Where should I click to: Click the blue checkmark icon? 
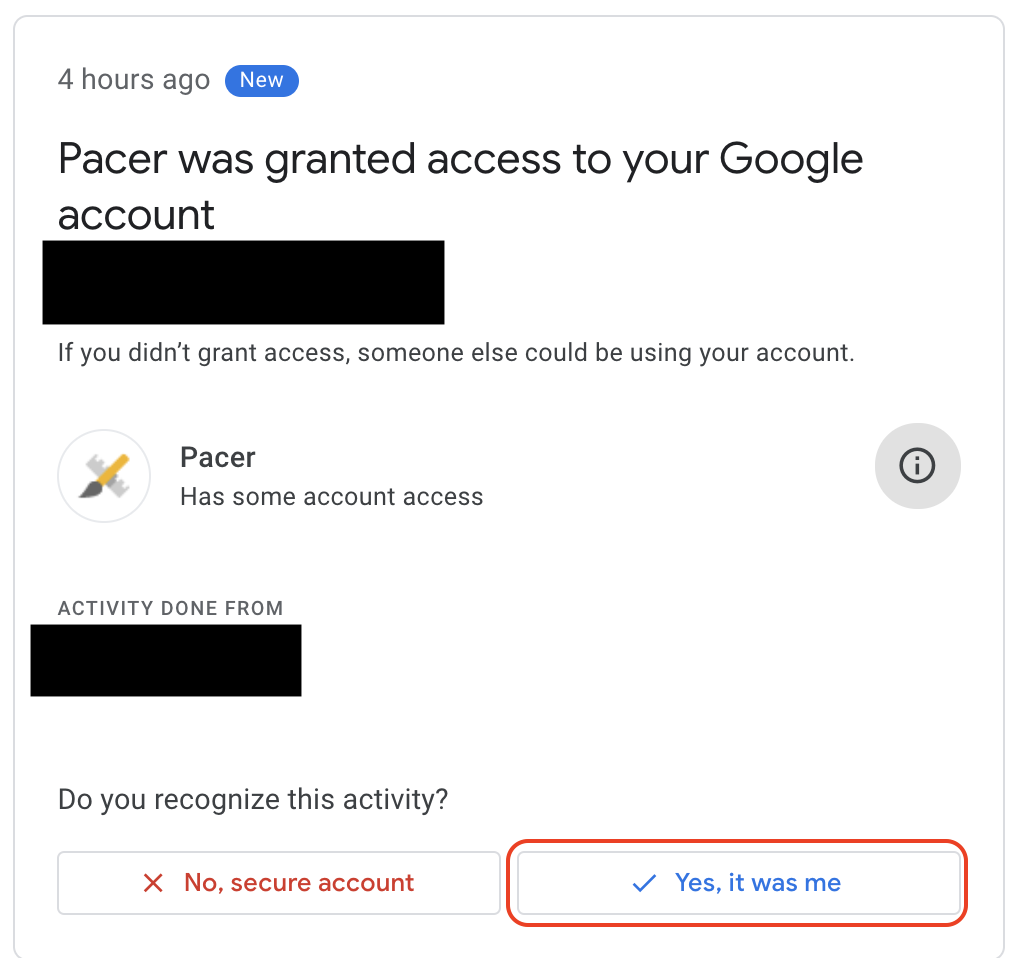644,883
